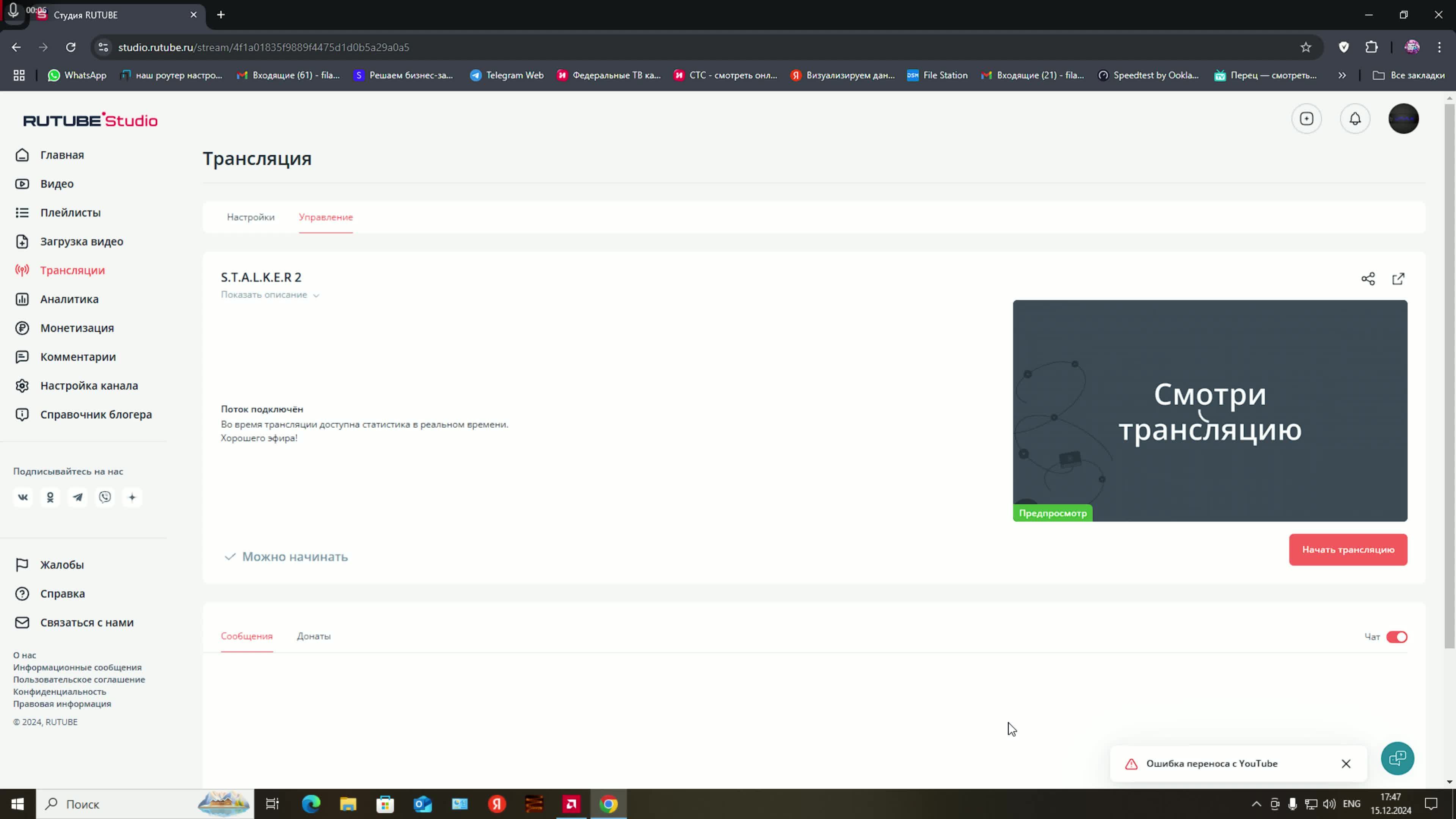Open the browser extensions puzzle icon
The height and width of the screenshot is (819, 1456).
point(1372,47)
